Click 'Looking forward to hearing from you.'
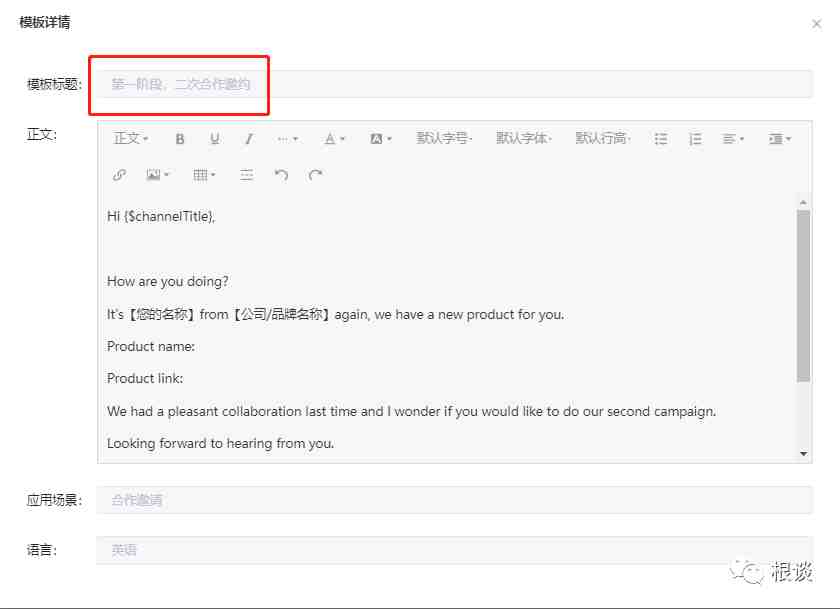The image size is (840, 609). (x=220, y=443)
